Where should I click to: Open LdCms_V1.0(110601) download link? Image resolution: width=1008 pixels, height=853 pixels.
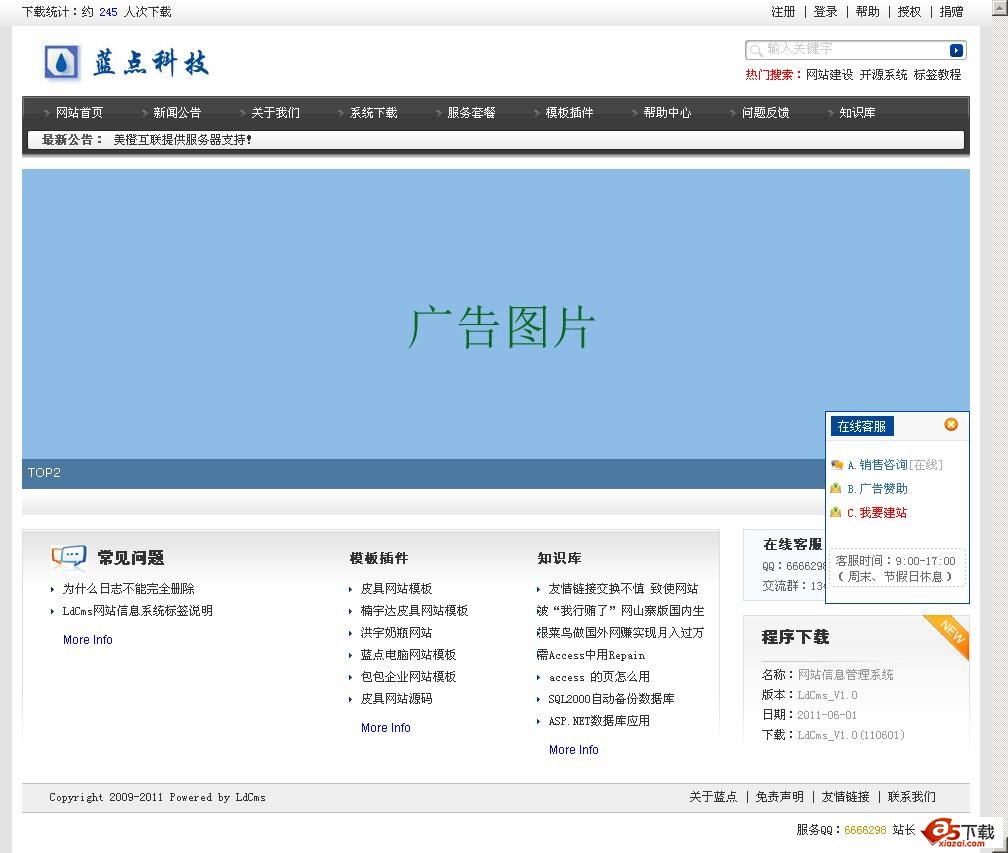(850, 735)
